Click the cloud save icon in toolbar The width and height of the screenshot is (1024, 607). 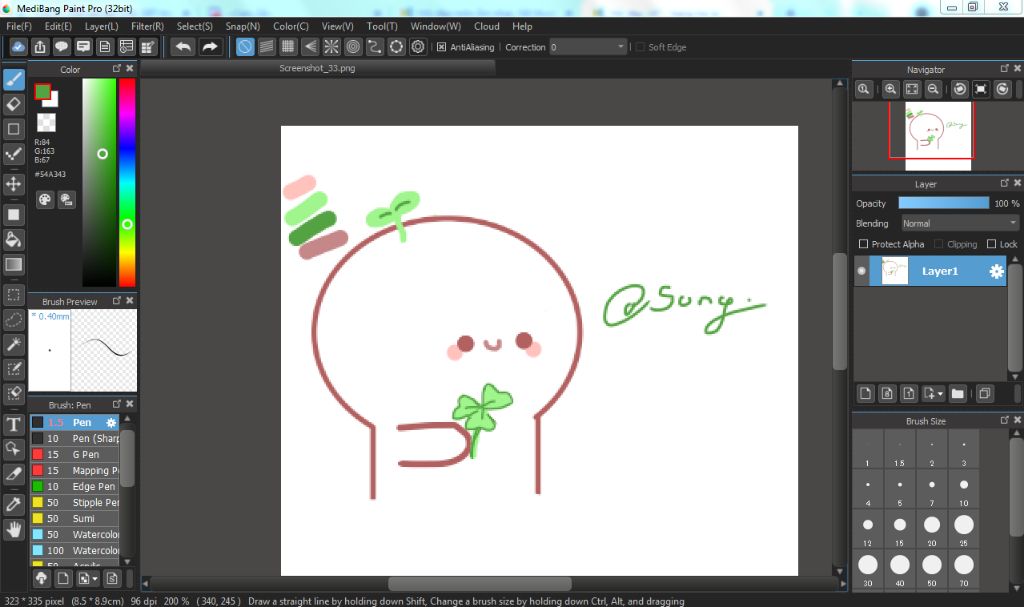click(x=18, y=47)
